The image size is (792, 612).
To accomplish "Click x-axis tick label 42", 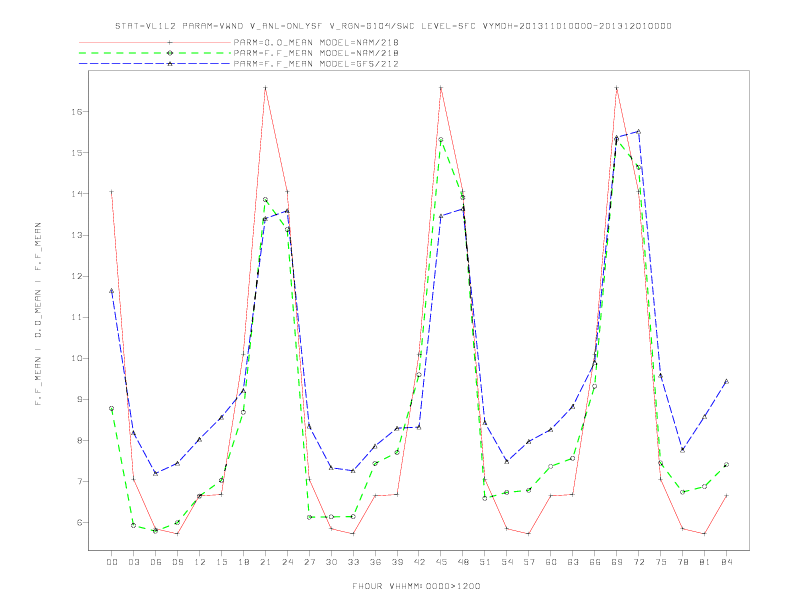I will 419,562.
